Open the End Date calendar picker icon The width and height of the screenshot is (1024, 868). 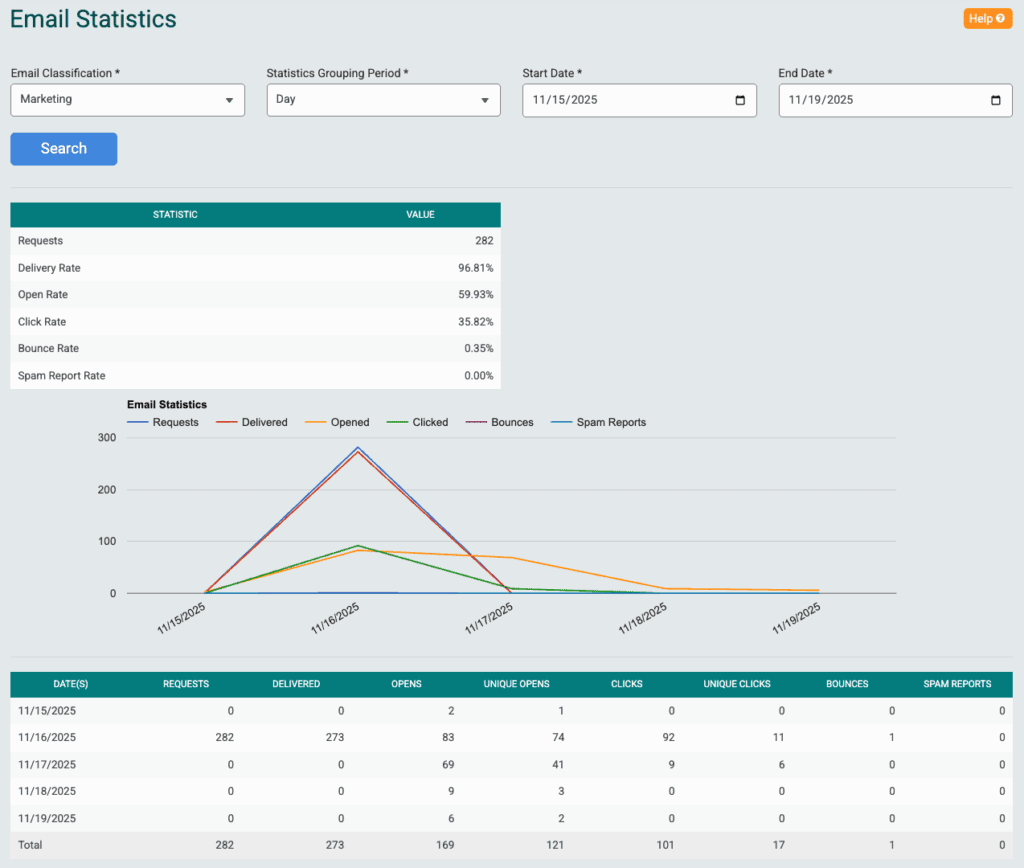[995, 100]
